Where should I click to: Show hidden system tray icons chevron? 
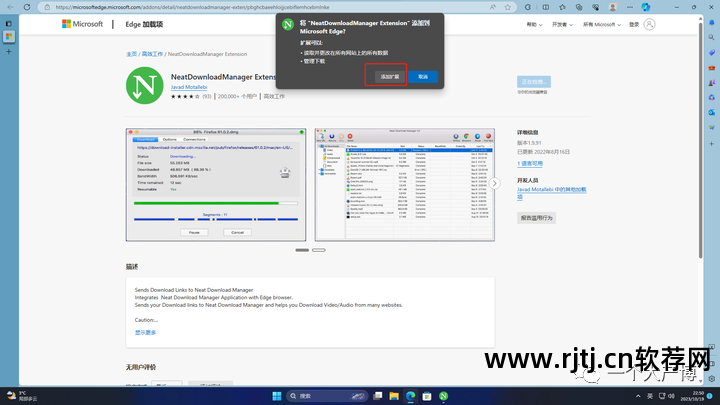pos(638,396)
